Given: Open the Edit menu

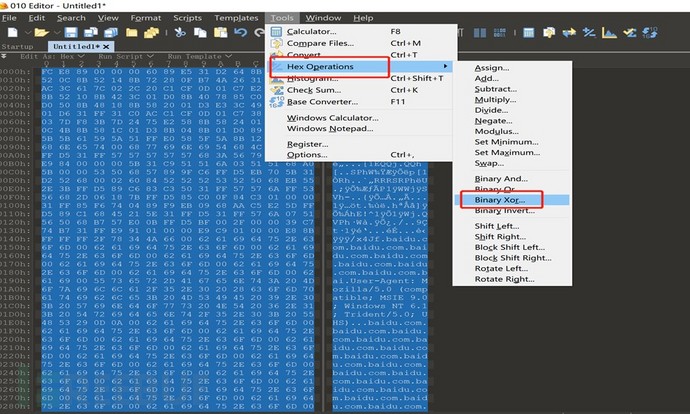Looking at the screenshot, I should tap(37, 18).
